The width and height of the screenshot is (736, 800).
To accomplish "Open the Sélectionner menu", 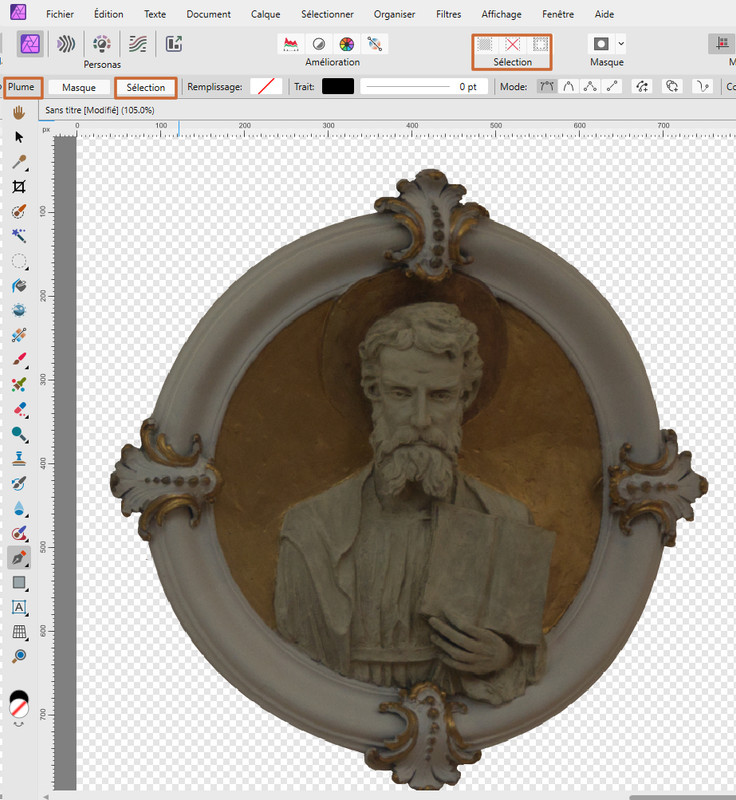I will click(x=327, y=14).
